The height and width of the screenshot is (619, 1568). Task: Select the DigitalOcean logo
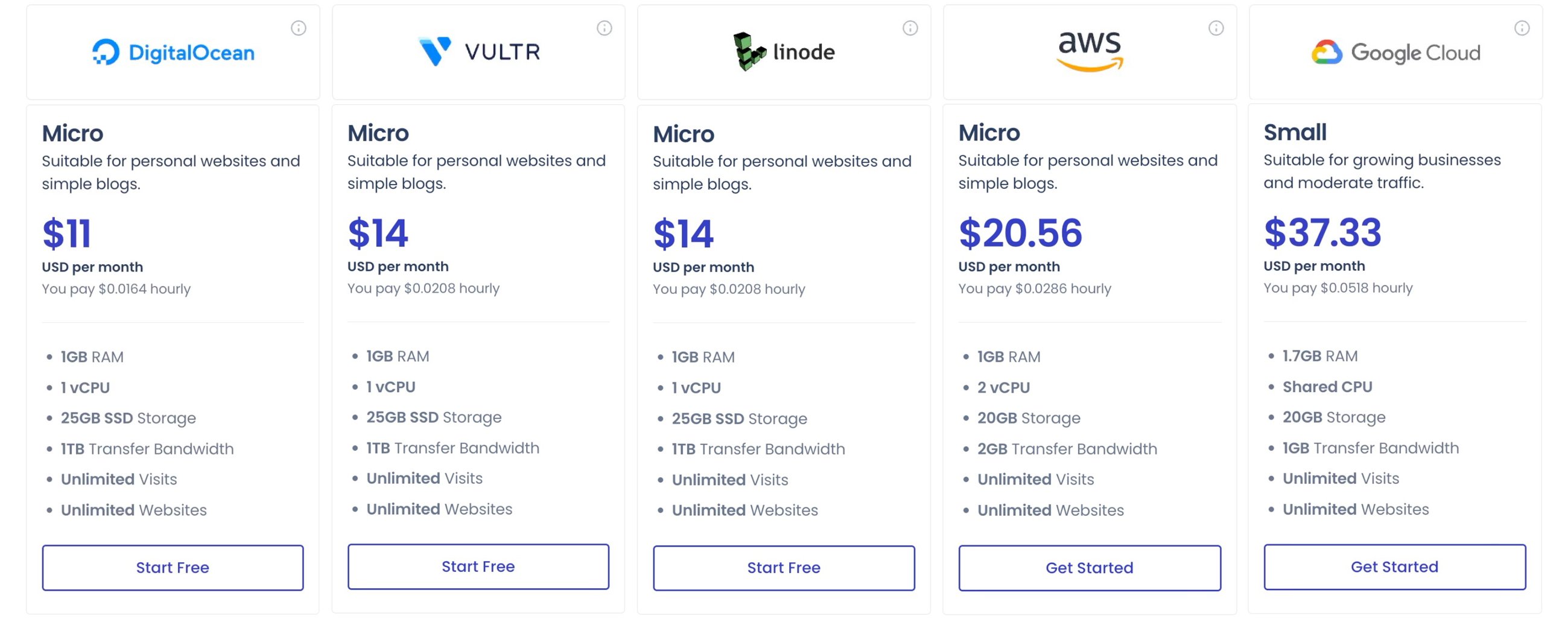174,52
